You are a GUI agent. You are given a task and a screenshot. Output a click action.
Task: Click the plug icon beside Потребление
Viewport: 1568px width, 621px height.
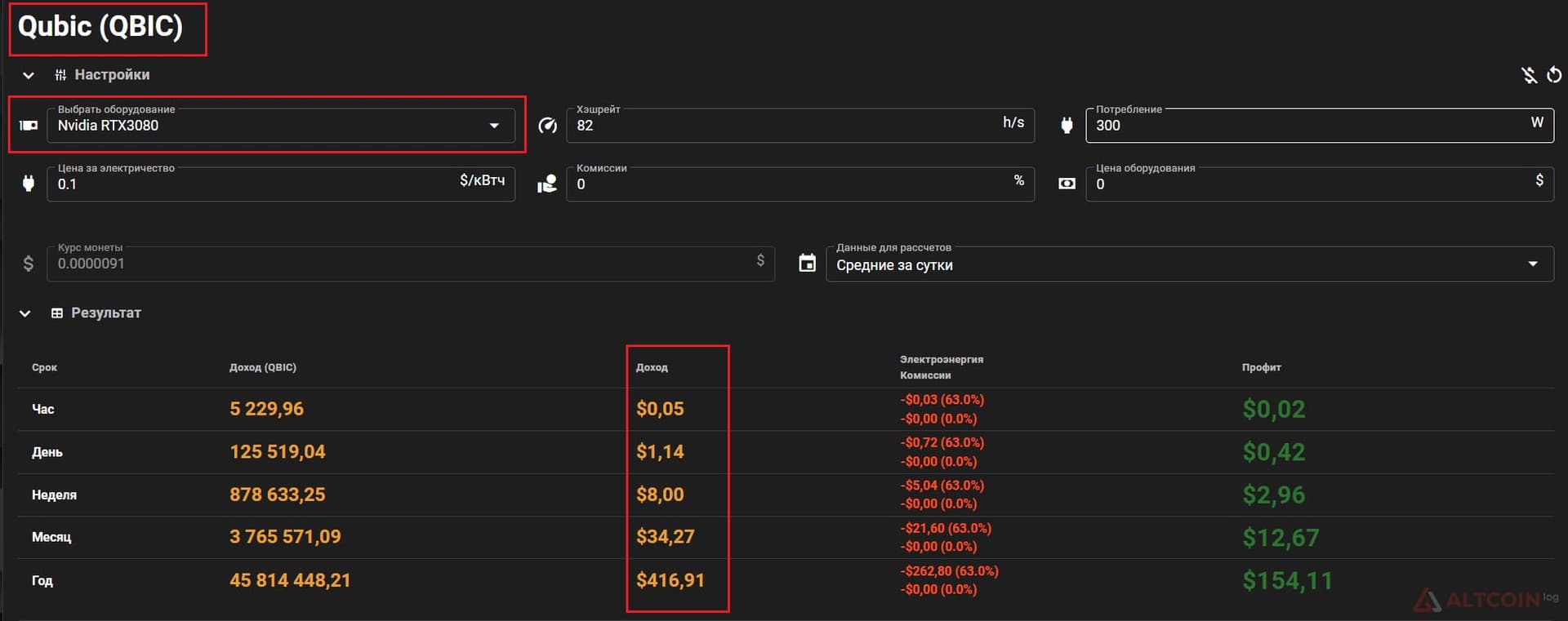tap(1067, 126)
